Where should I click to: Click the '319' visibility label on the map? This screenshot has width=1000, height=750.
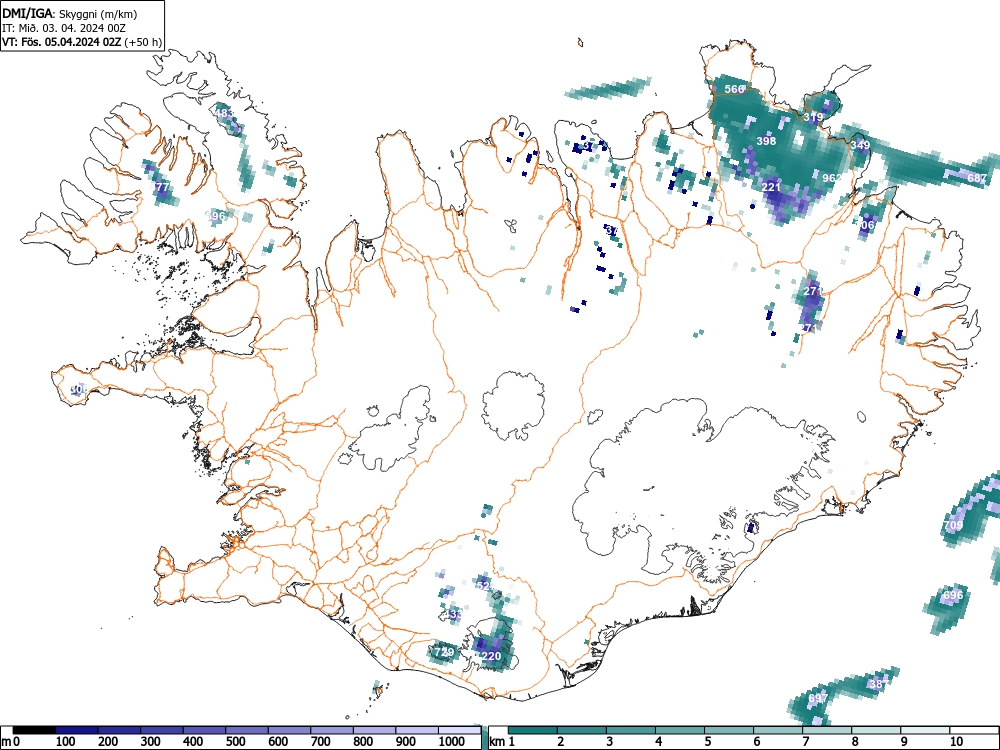click(813, 117)
